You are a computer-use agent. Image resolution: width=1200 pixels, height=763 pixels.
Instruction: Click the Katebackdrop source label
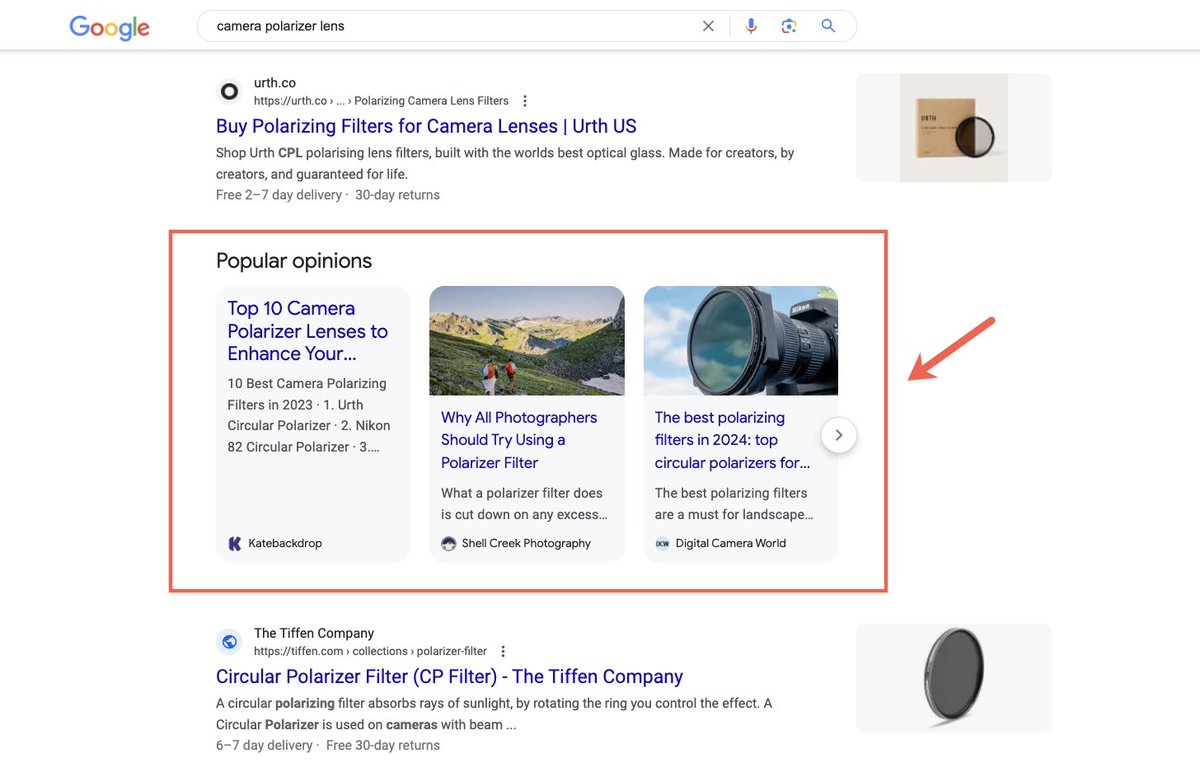[x=285, y=544]
